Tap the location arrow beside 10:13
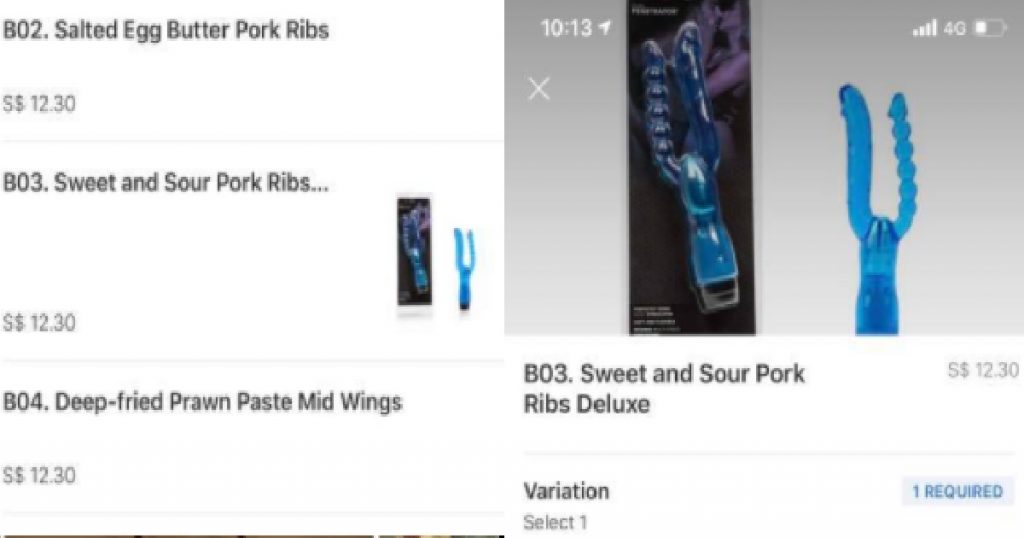 point(605,27)
